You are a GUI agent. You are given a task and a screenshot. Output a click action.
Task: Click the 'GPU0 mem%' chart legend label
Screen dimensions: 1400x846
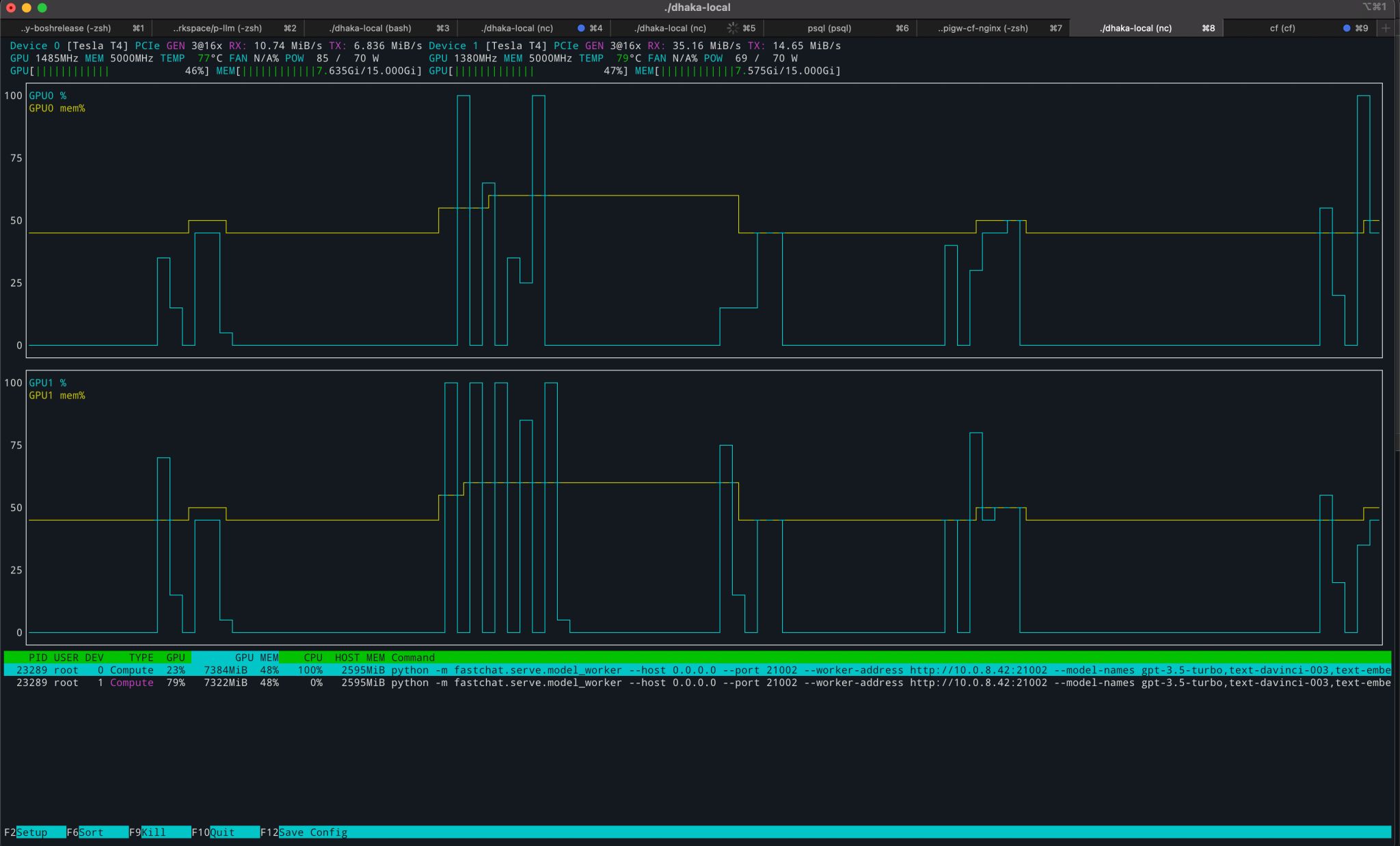[x=57, y=108]
